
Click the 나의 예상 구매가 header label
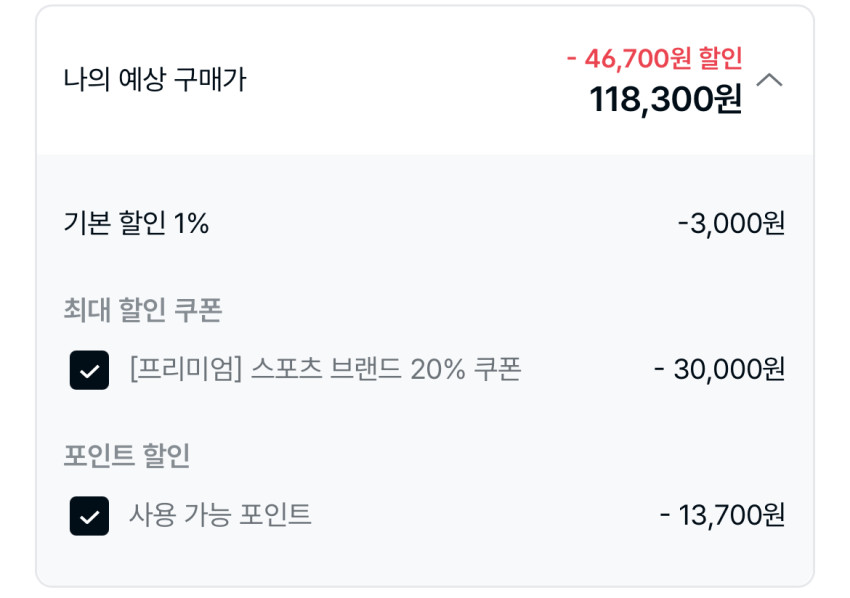coord(154,80)
